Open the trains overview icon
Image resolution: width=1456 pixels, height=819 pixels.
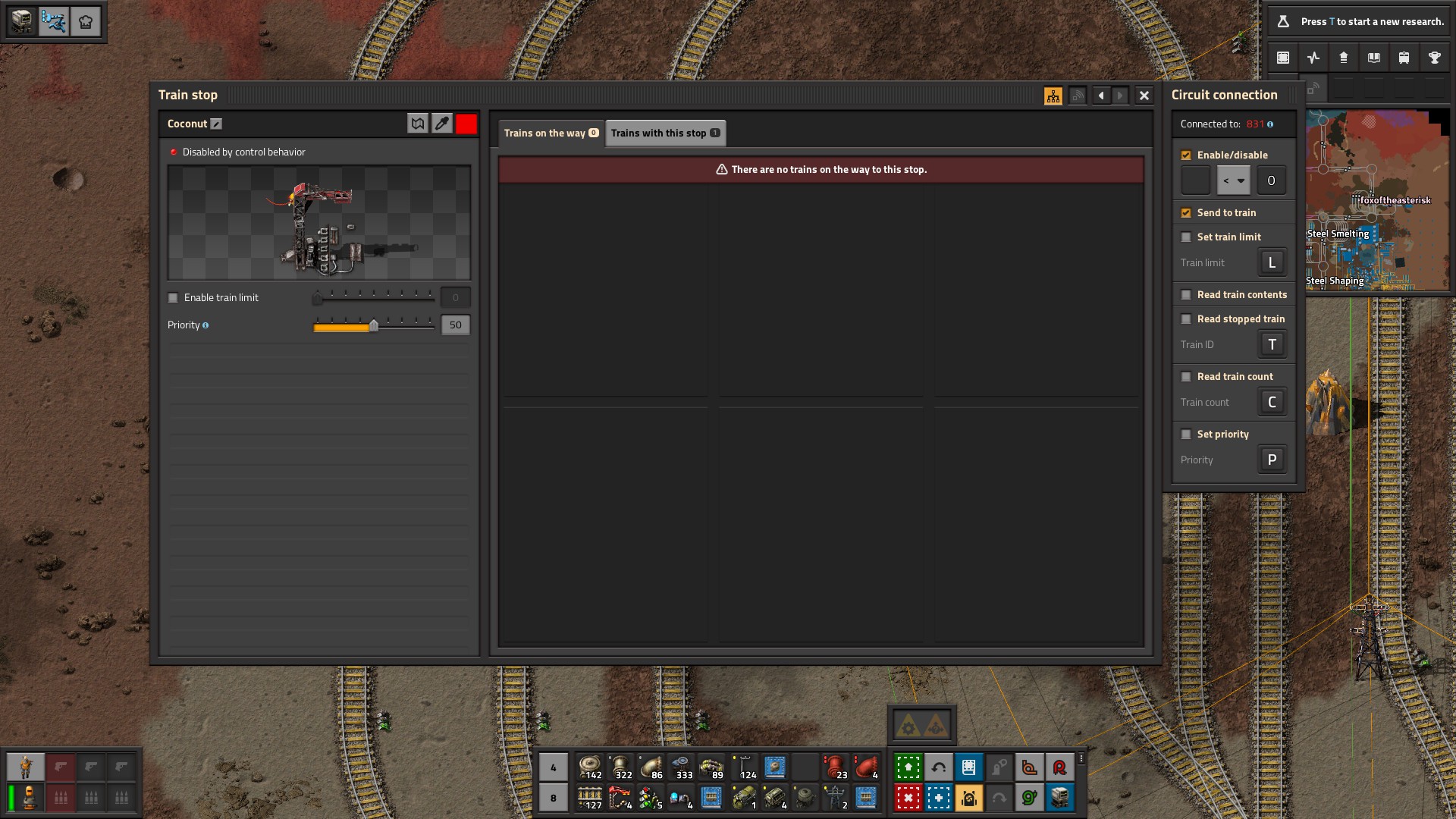(x=1404, y=58)
